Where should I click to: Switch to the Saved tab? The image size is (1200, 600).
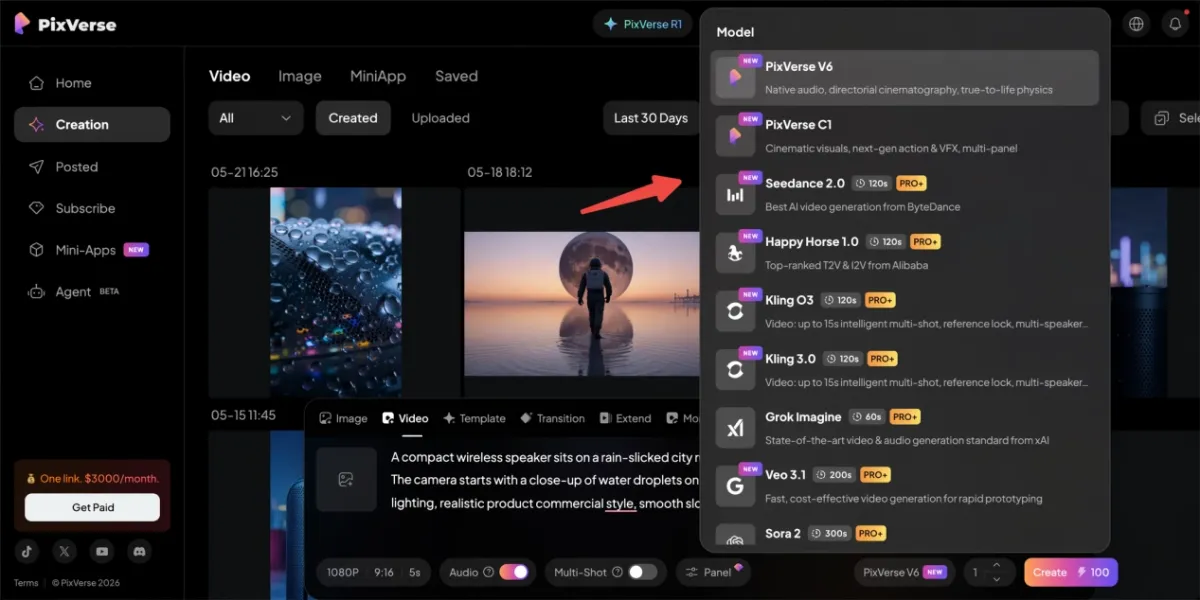(456, 76)
